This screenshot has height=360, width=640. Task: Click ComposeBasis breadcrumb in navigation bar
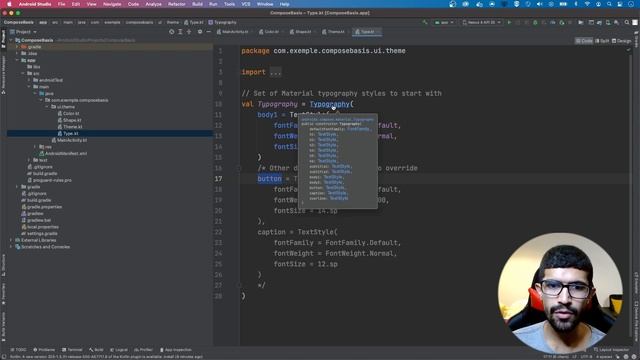[x=19, y=22]
